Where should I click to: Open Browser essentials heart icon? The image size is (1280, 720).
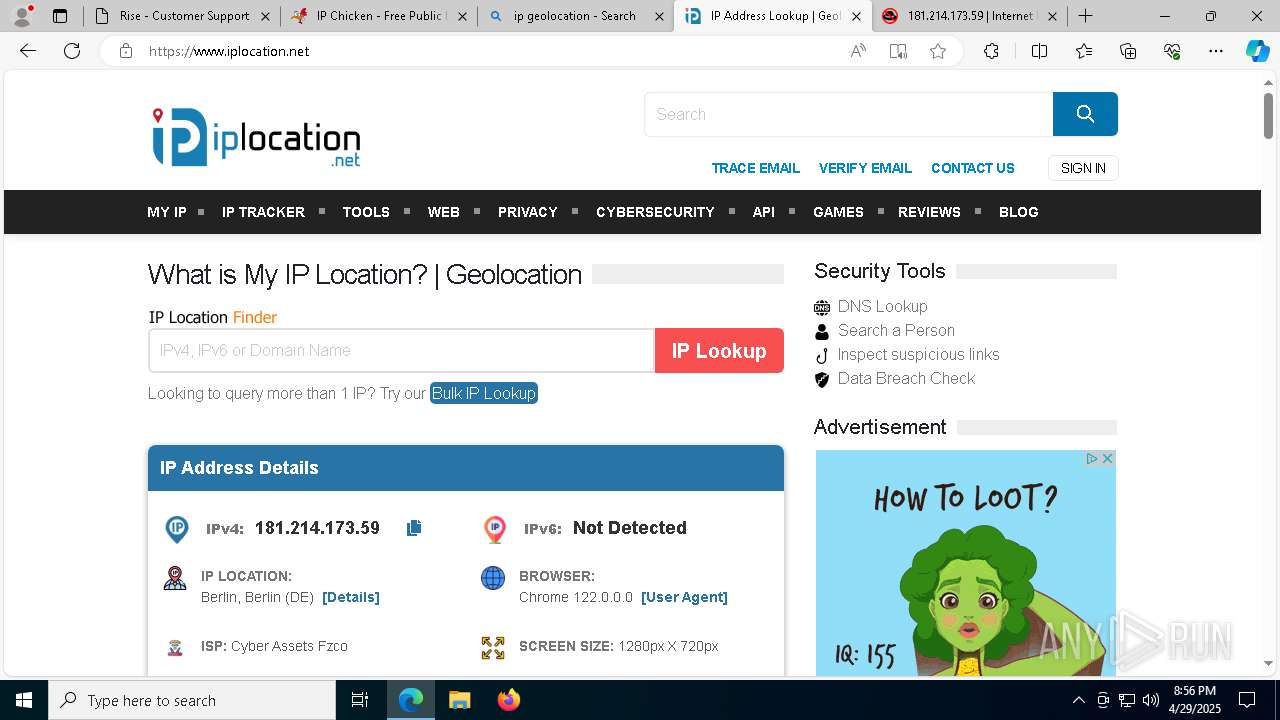click(1172, 51)
